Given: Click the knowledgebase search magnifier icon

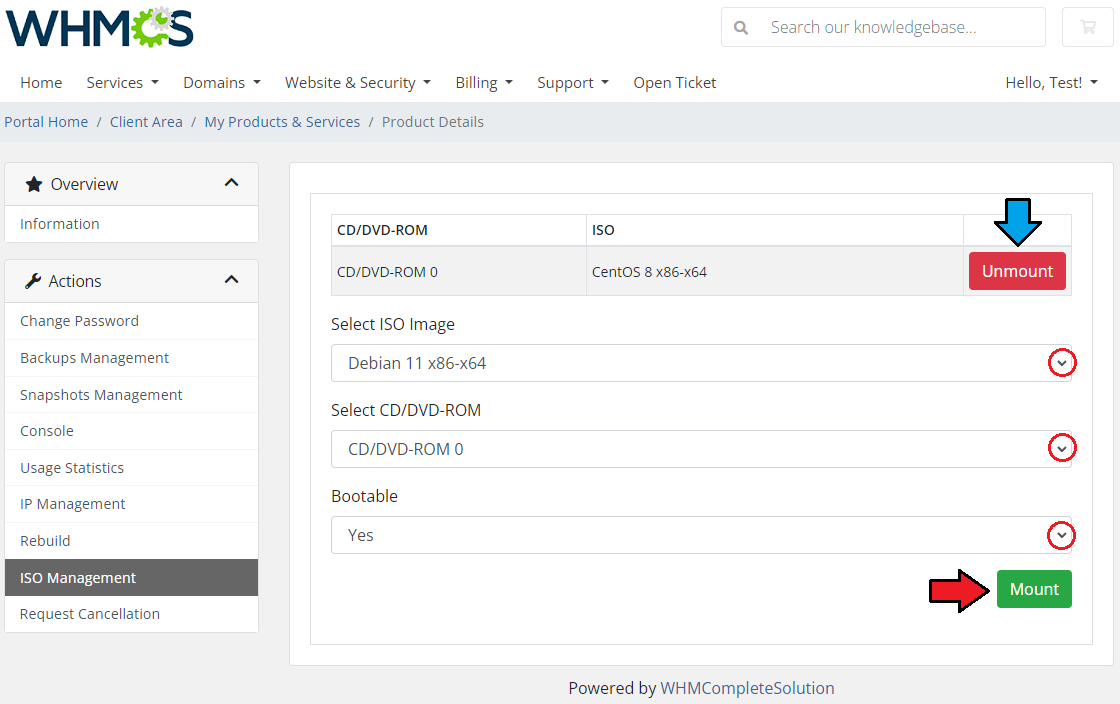Looking at the screenshot, I should click(741, 28).
